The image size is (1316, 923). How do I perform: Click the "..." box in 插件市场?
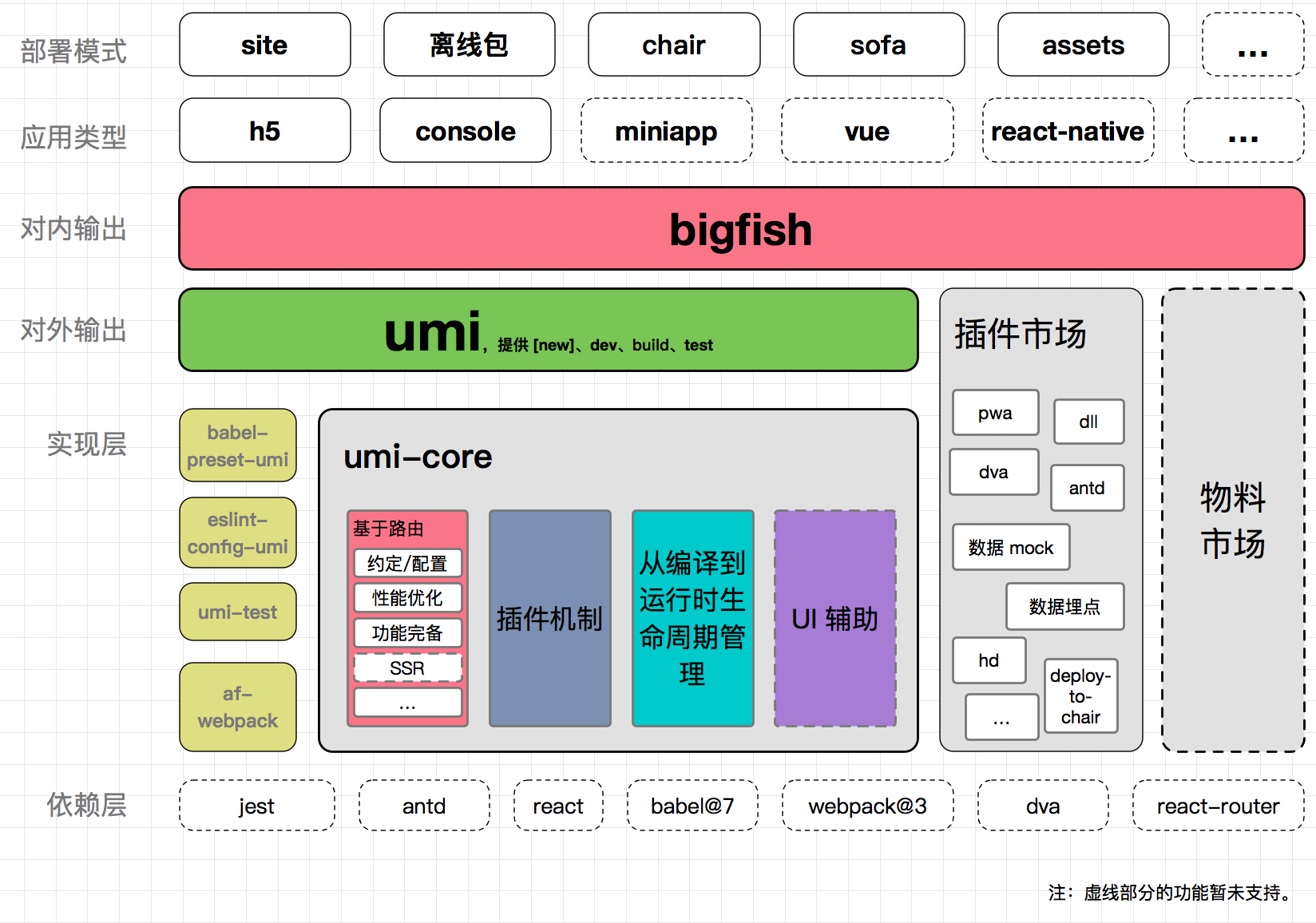coord(1002,717)
